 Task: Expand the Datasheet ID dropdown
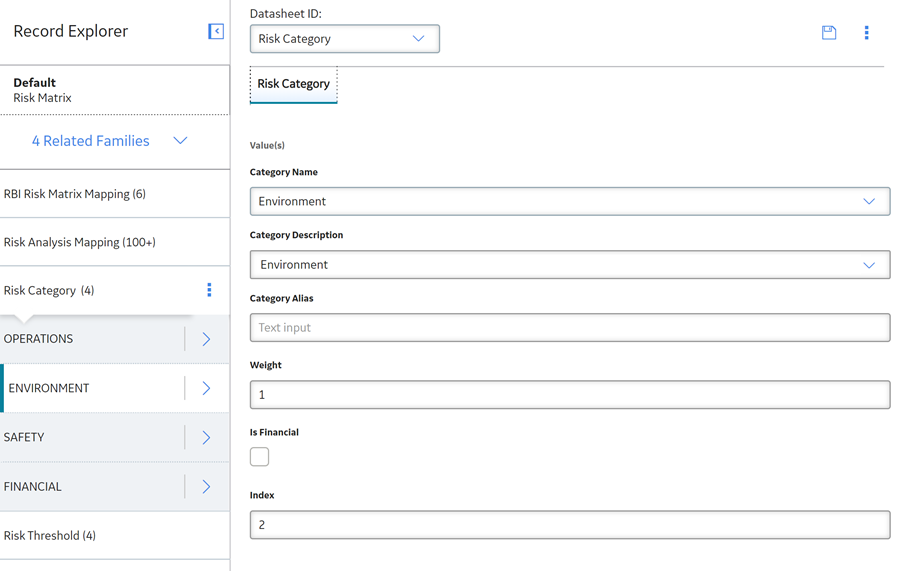click(345, 39)
